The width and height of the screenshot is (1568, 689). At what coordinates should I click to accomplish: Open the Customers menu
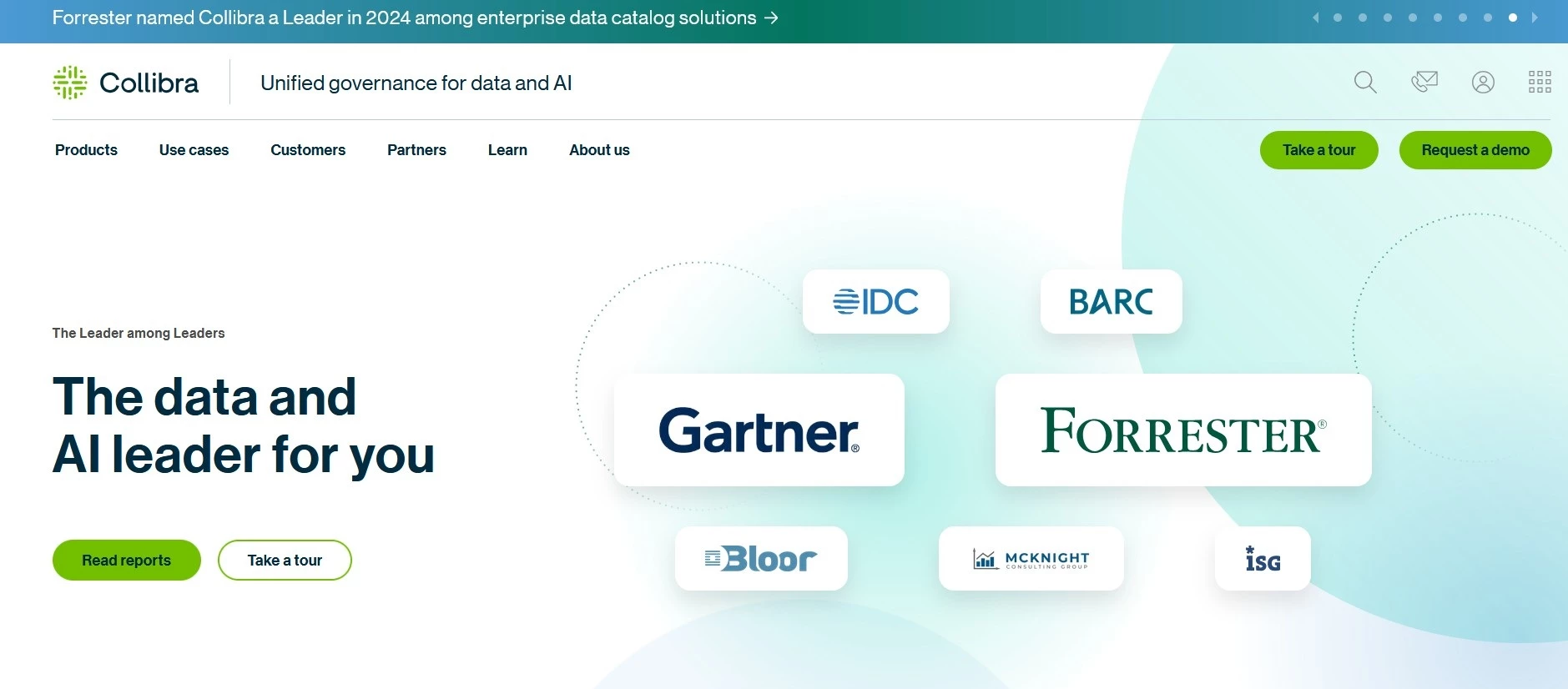308,150
